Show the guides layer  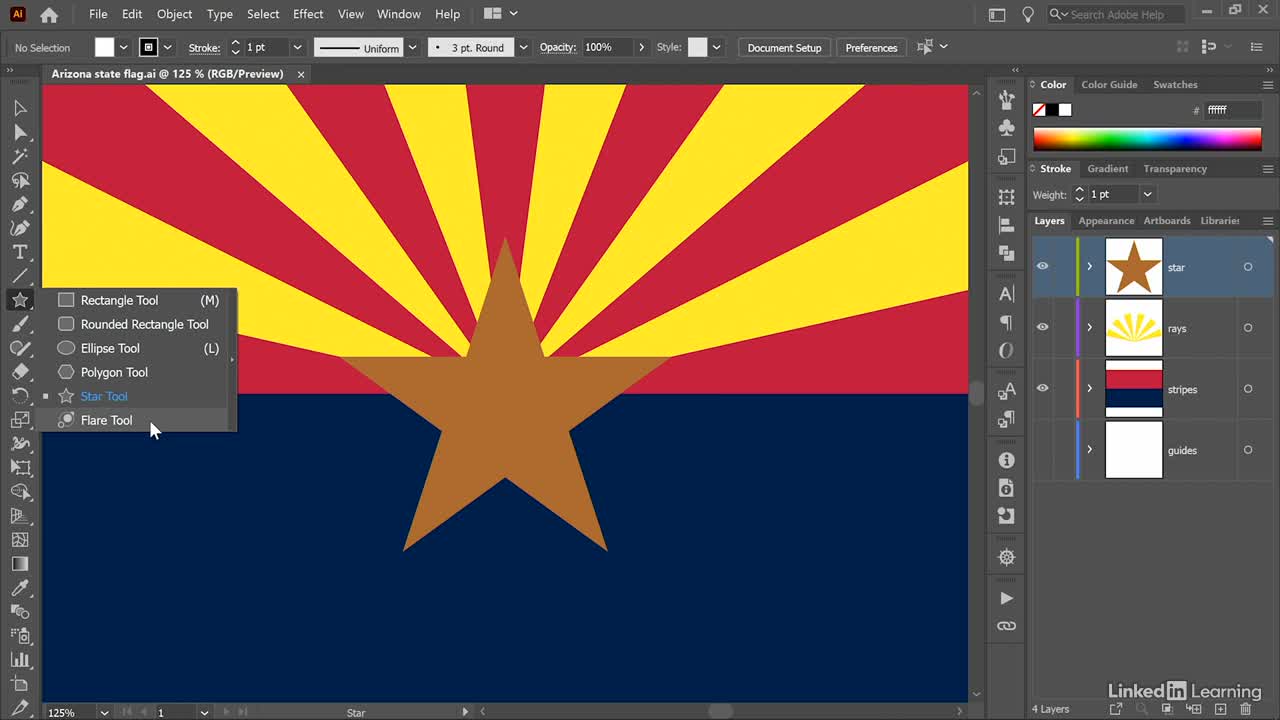pos(1042,450)
